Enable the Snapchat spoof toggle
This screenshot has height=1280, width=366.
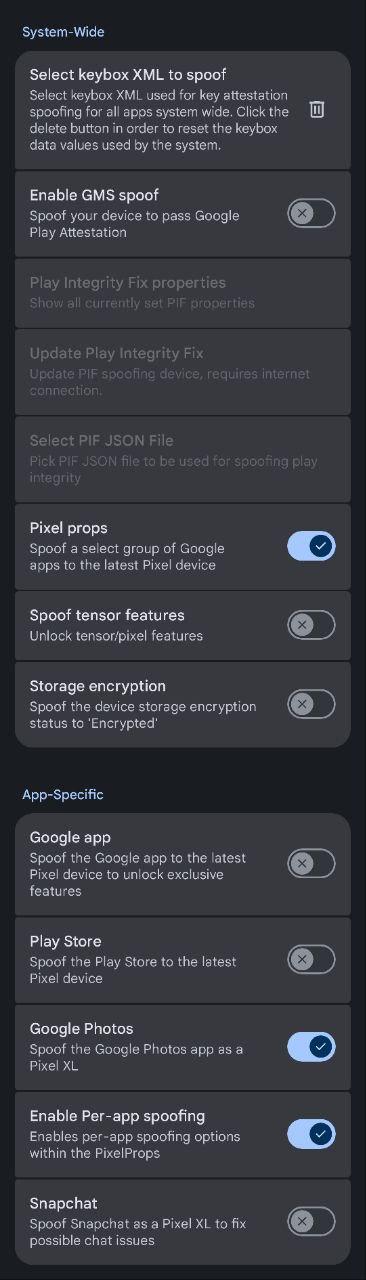click(311, 1221)
